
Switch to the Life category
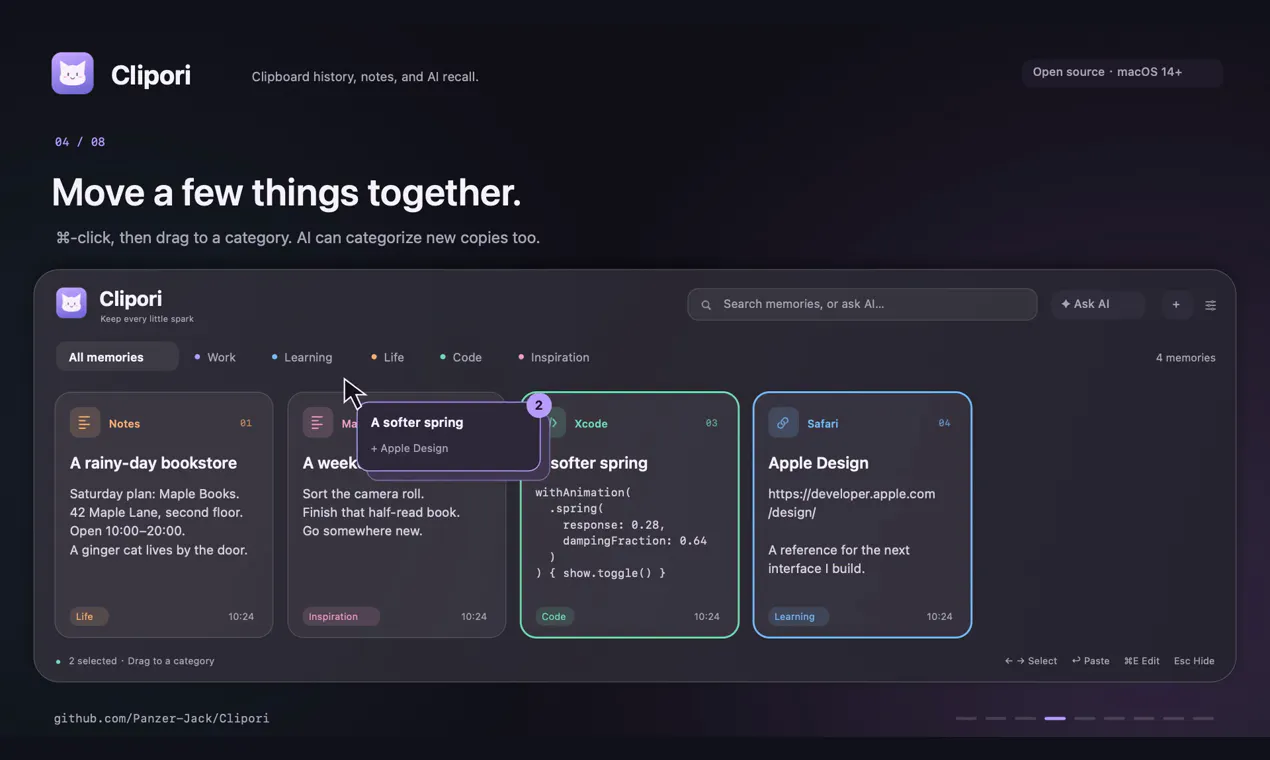(387, 357)
